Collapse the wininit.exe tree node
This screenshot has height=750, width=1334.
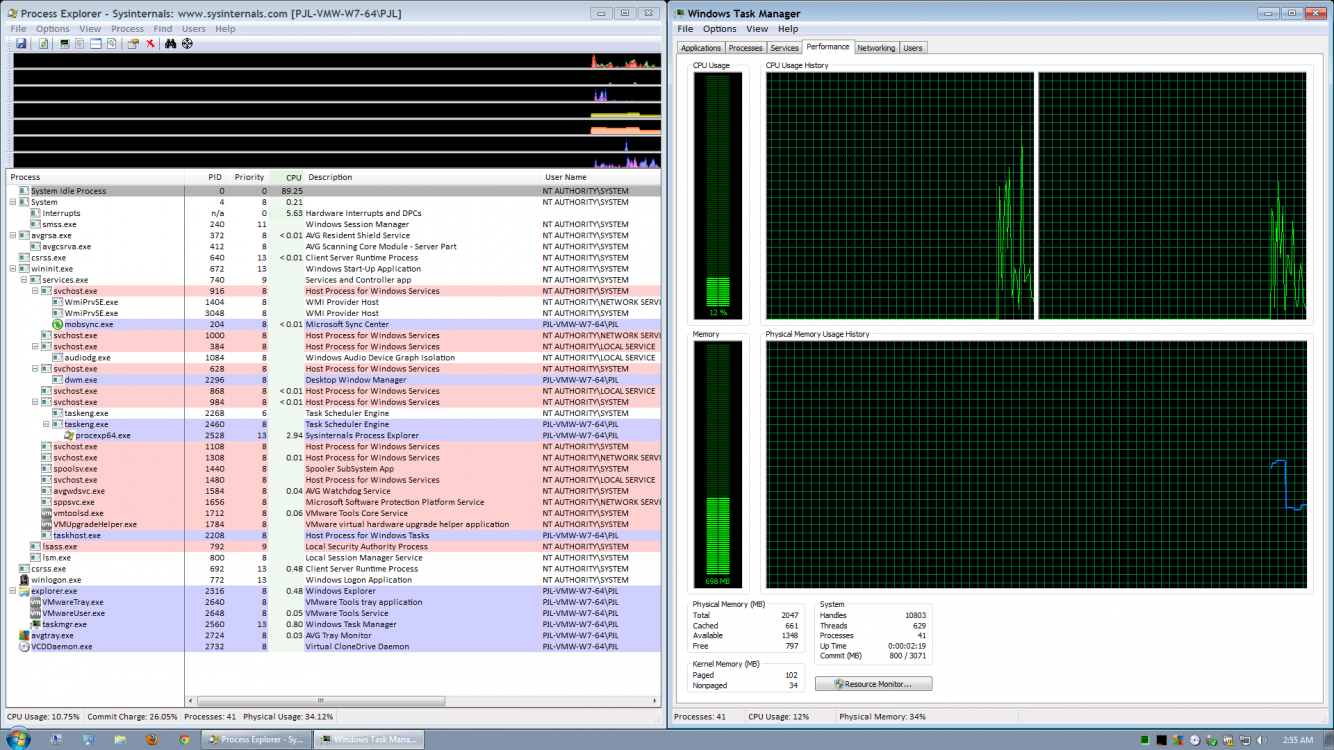point(13,268)
